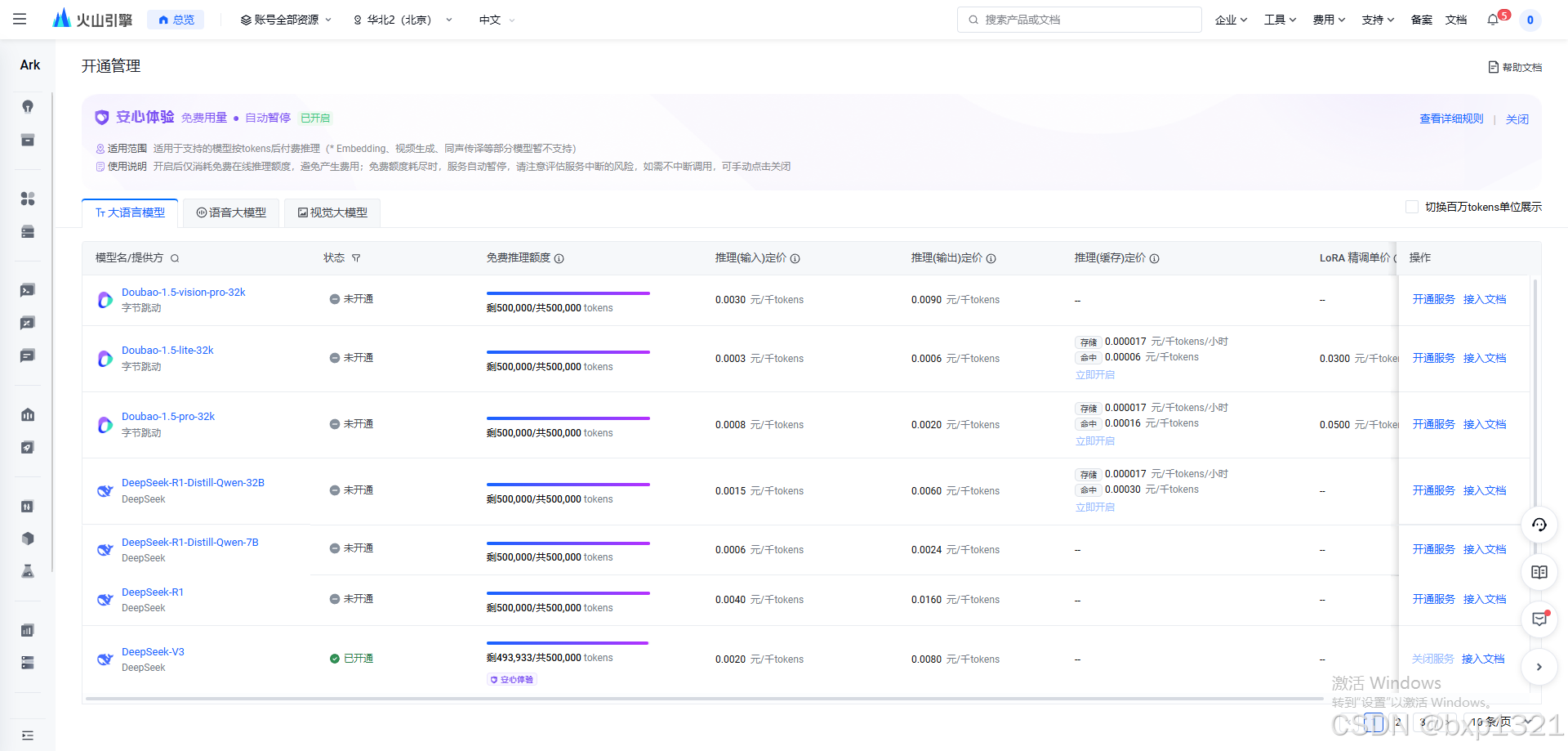Image resolution: width=1568 pixels, height=751 pixels.
Task: Open the bar chart sidebar icon
Action: coord(28,630)
